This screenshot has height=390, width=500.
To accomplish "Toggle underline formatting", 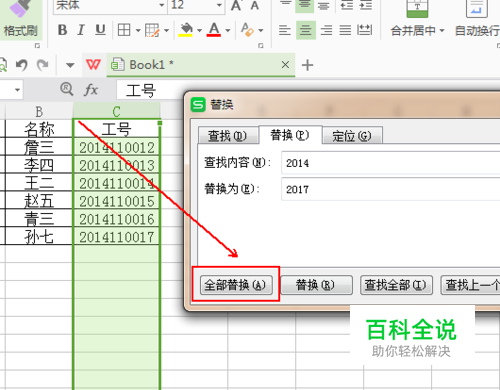I will click(x=100, y=30).
